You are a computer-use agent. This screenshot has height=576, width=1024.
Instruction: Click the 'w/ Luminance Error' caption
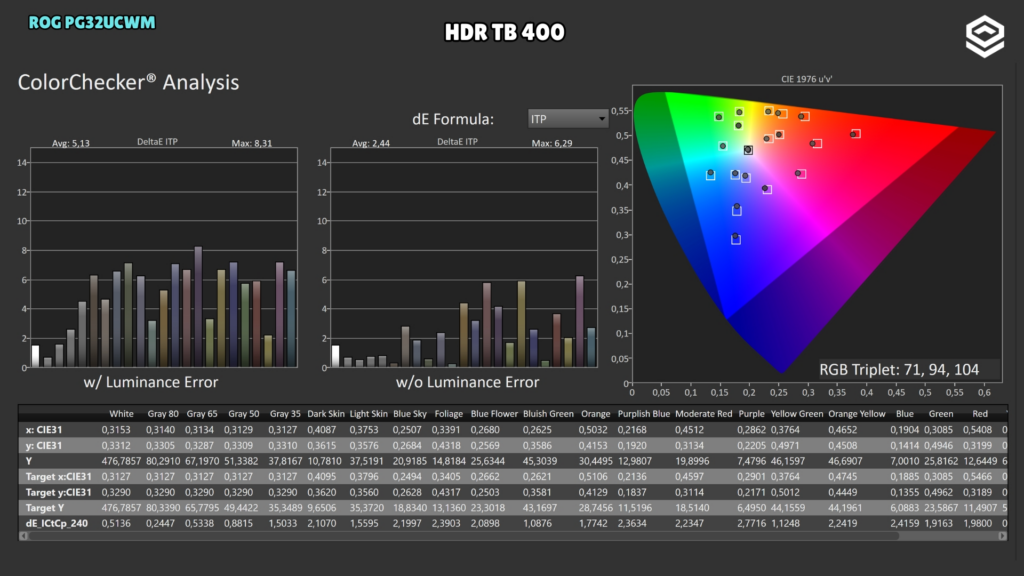151,382
